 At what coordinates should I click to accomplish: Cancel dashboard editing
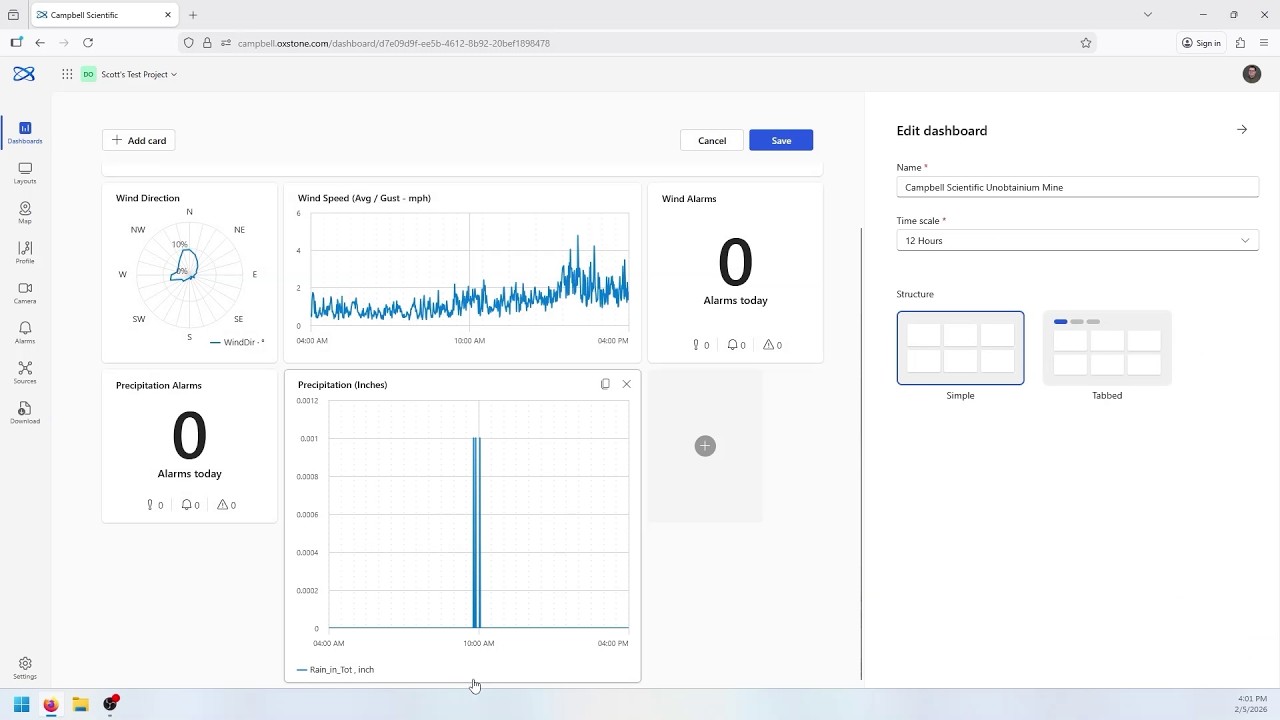[x=712, y=141]
